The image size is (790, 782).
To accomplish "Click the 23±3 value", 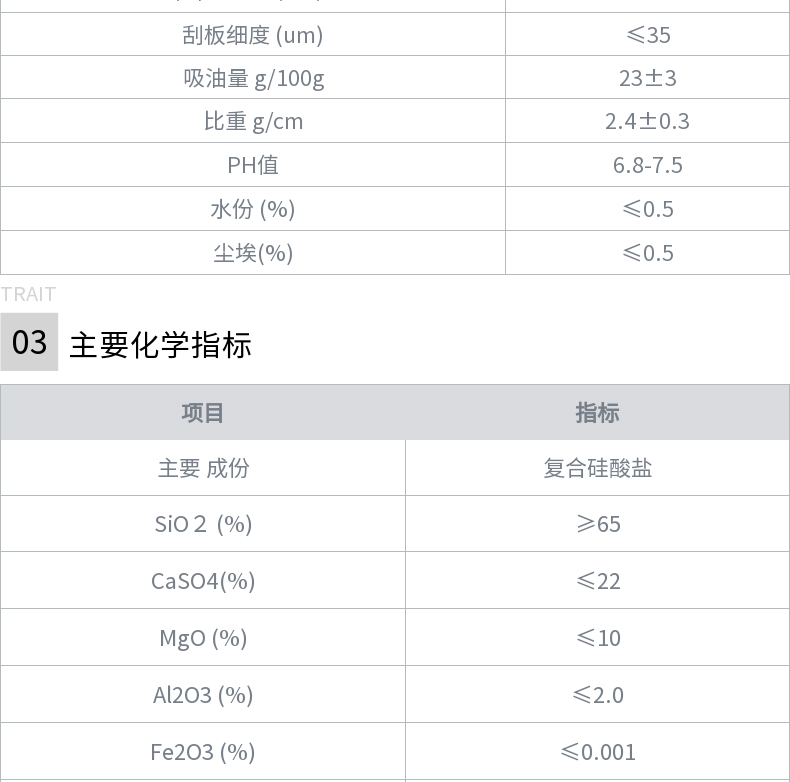I will (x=647, y=79).
